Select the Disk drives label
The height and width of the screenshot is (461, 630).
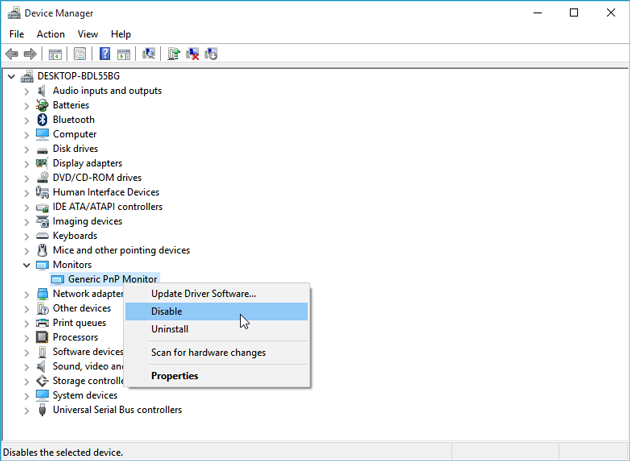point(76,149)
